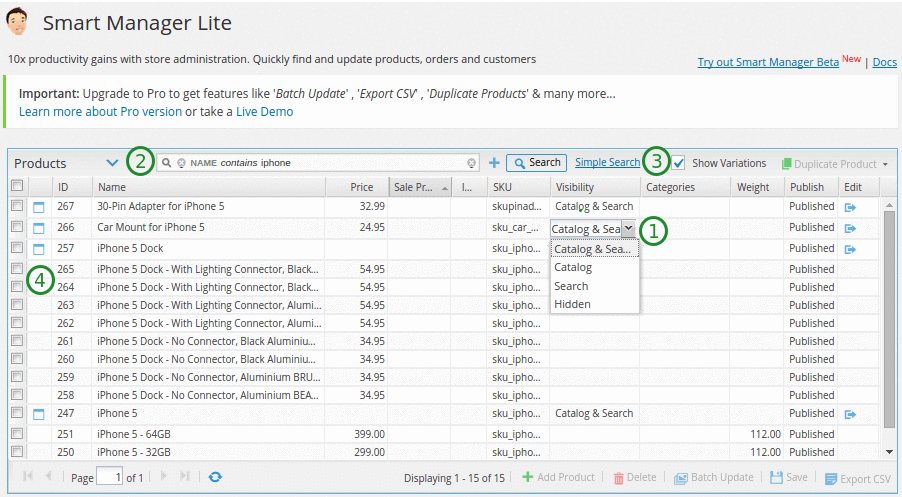The width and height of the screenshot is (902, 497).
Task: Click the Save button
Action: pos(789,477)
